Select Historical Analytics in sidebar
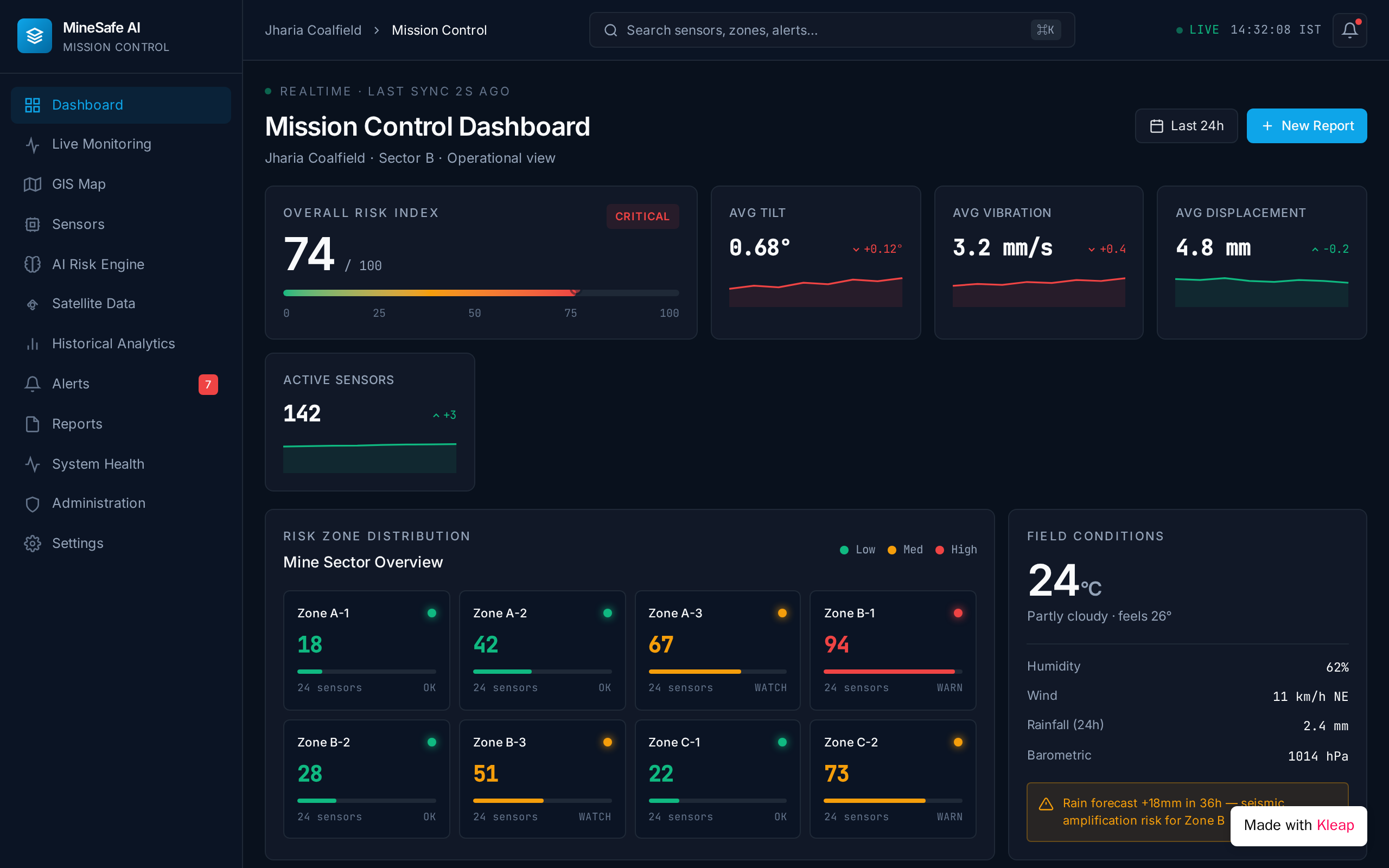The height and width of the screenshot is (868, 1389). tap(120, 344)
